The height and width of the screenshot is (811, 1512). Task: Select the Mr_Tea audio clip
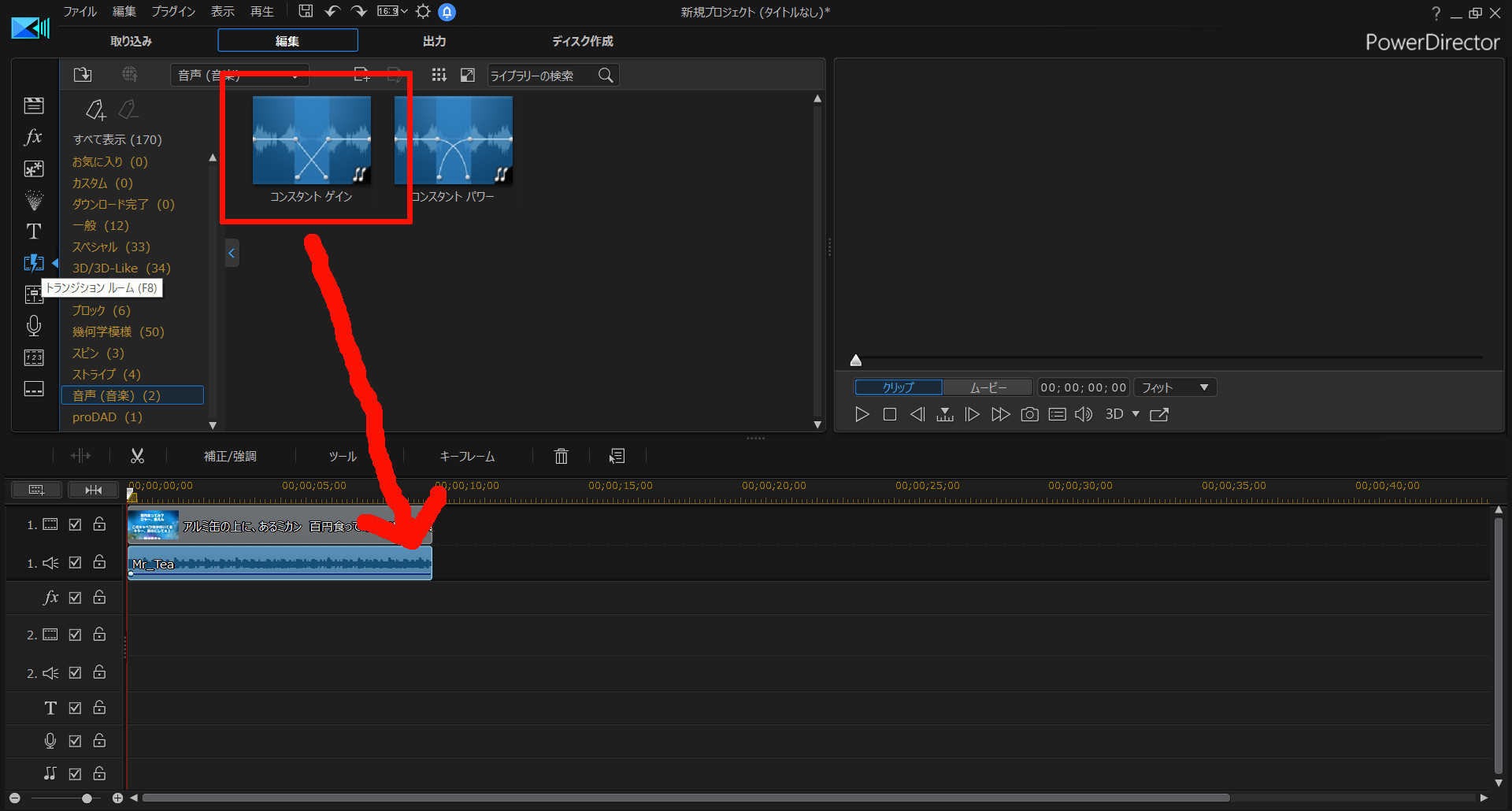[280, 563]
